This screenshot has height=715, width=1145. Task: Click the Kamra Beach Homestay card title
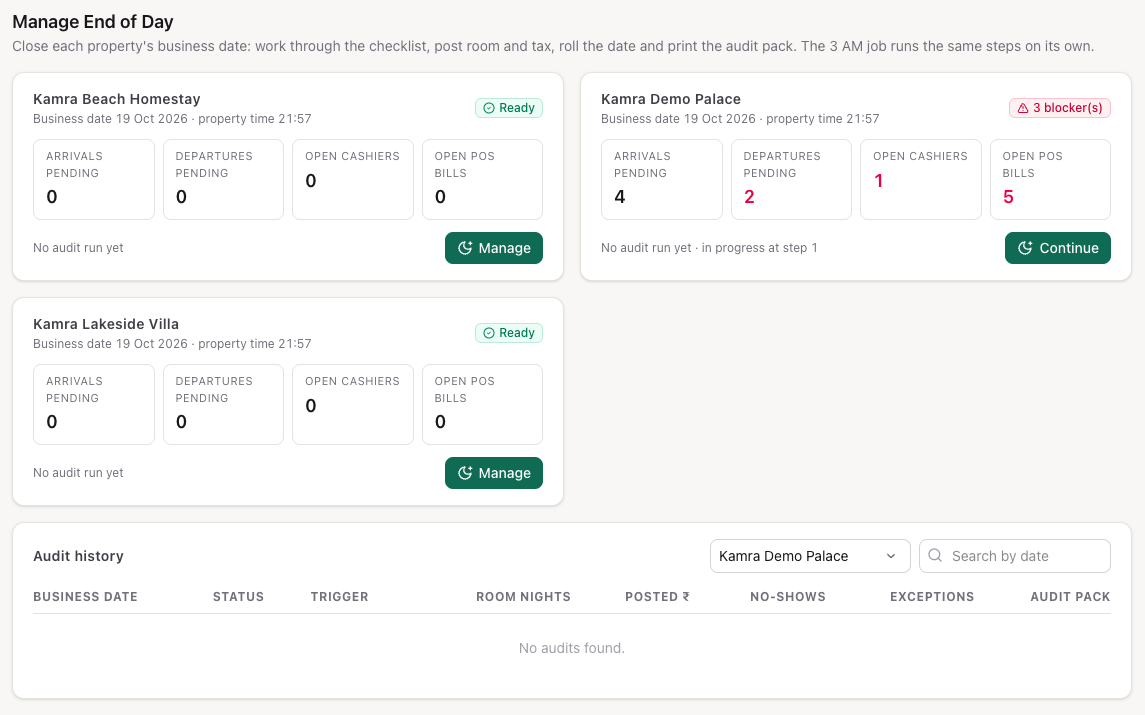coord(117,99)
